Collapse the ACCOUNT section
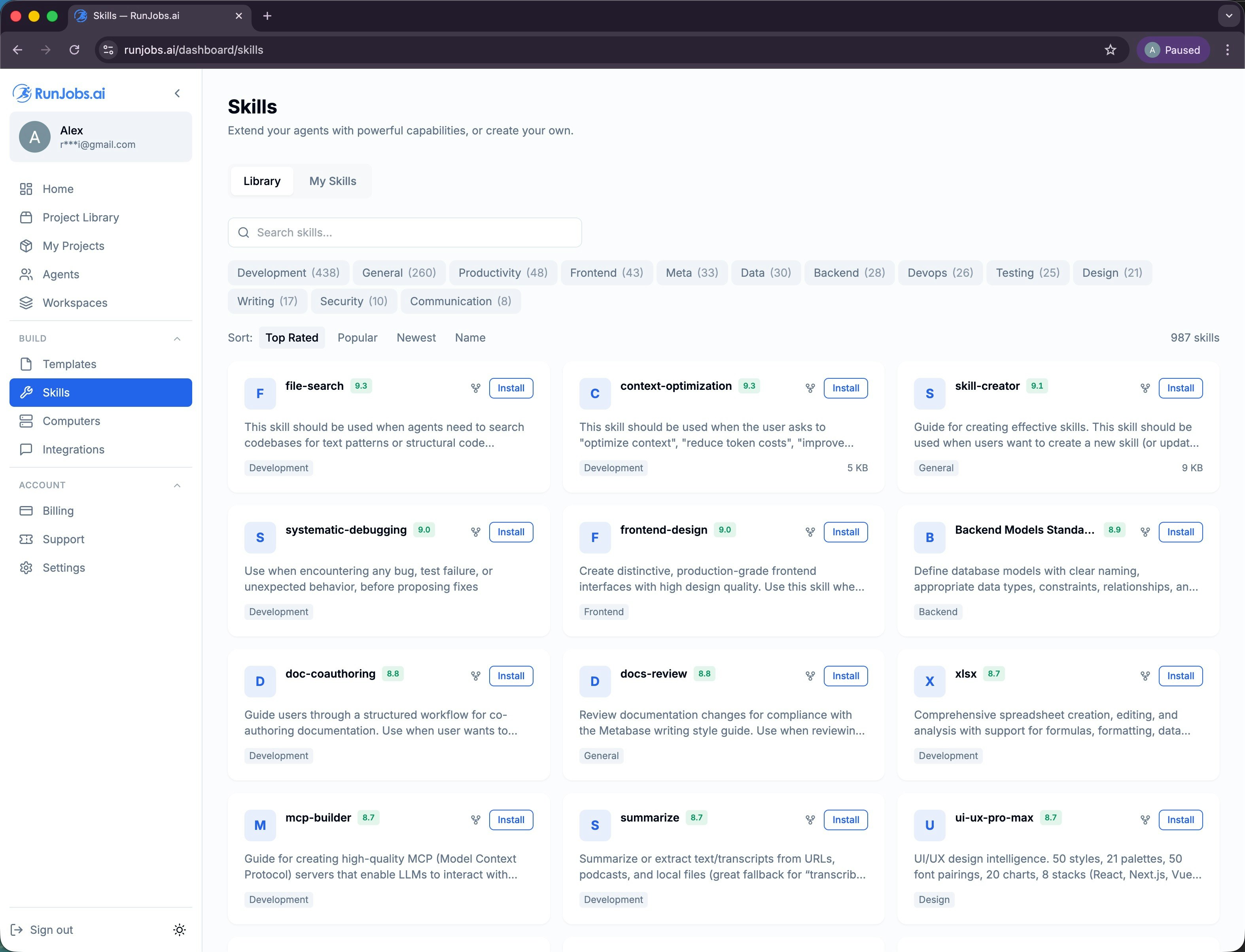This screenshot has height=952, width=1245. (x=177, y=485)
